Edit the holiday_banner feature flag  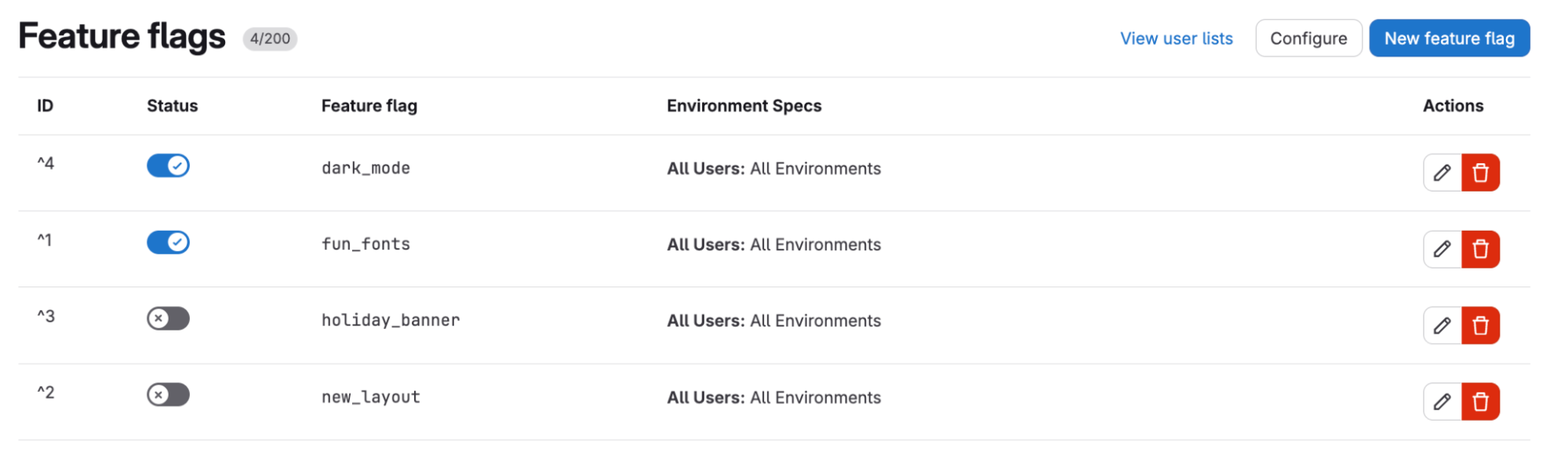coord(1442,325)
